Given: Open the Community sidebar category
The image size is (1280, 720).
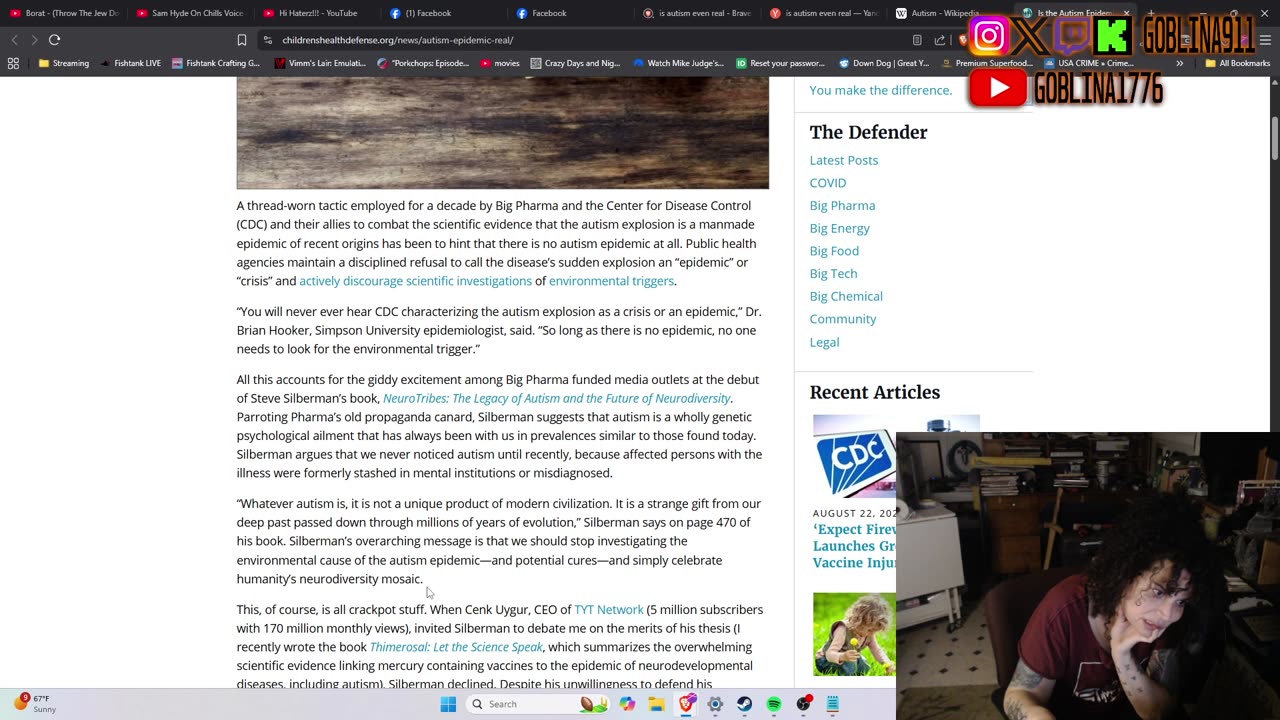Looking at the screenshot, I should tap(842, 319).
